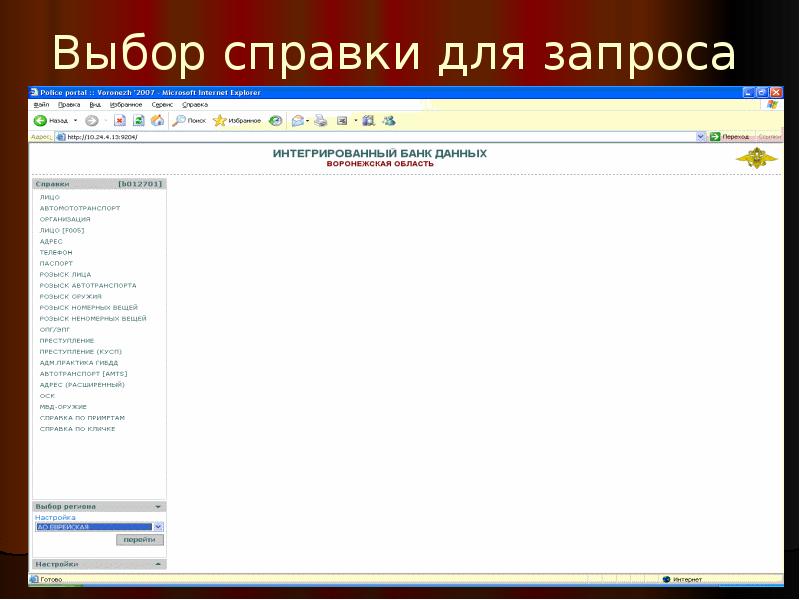The image size is (800, 600).
Task: Collapse the Выбор региона panel
Action: coord(157,507)
